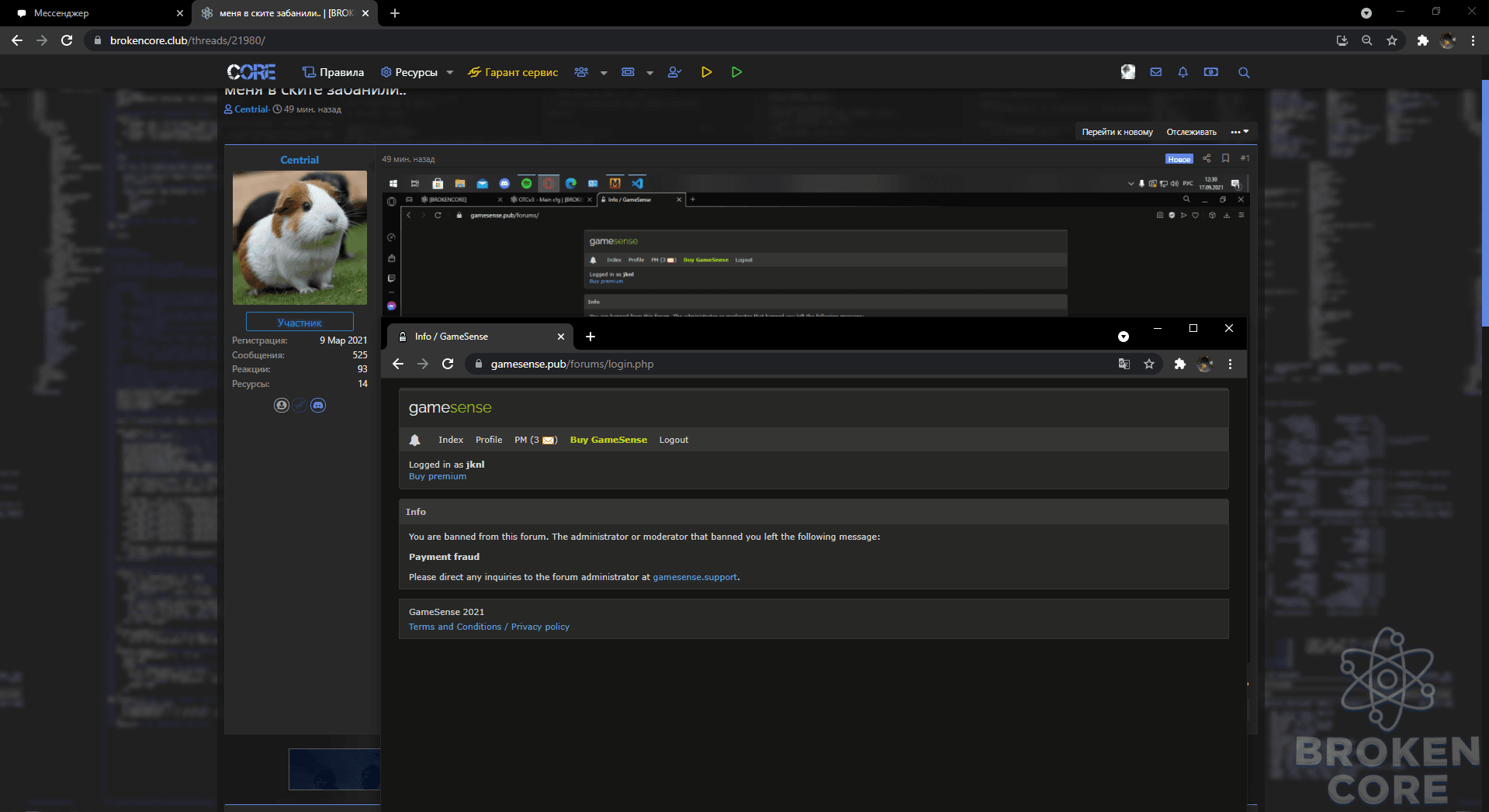
Task: Open the search magnifier in forum header
Action: (x=1244, y=72)
